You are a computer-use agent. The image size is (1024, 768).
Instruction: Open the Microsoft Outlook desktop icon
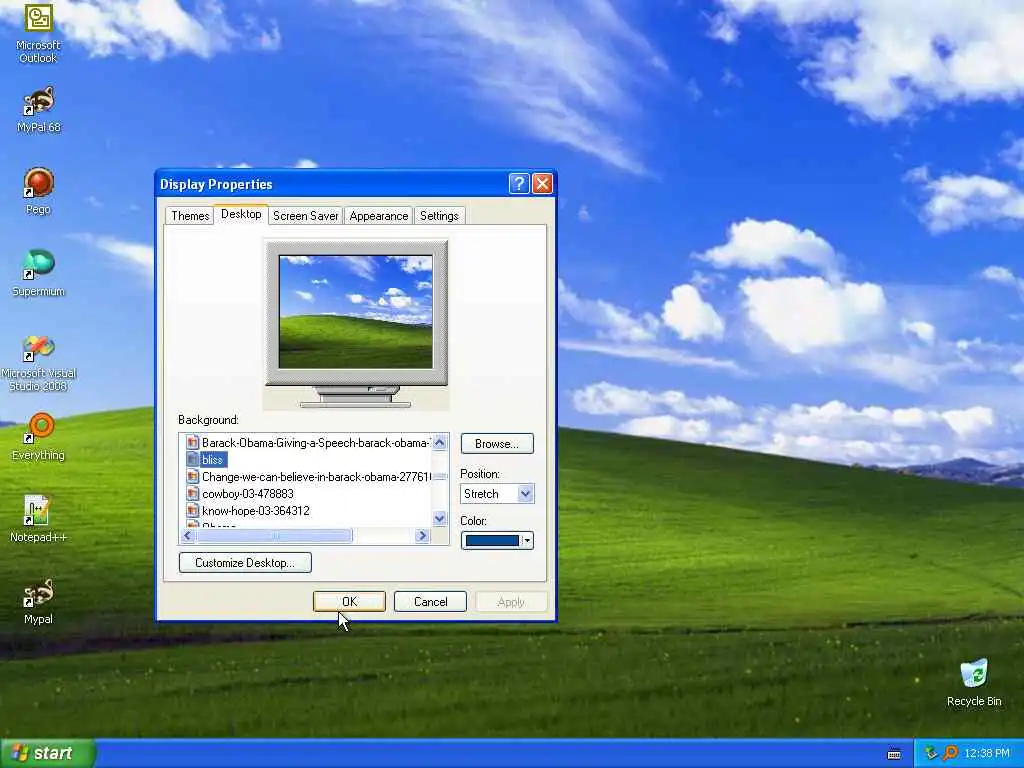pos(38,33)
